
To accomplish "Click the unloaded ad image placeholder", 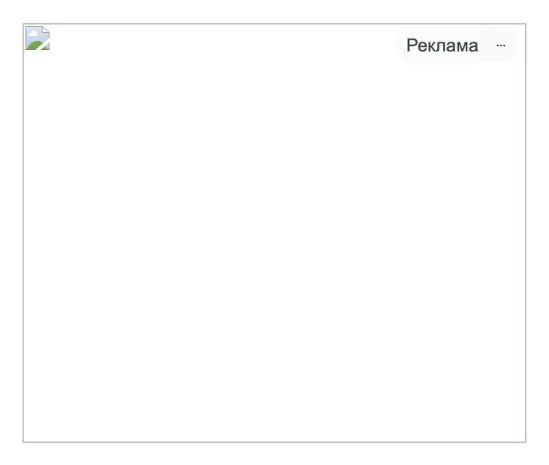I will pyautogui.click(x=37, y=38).
